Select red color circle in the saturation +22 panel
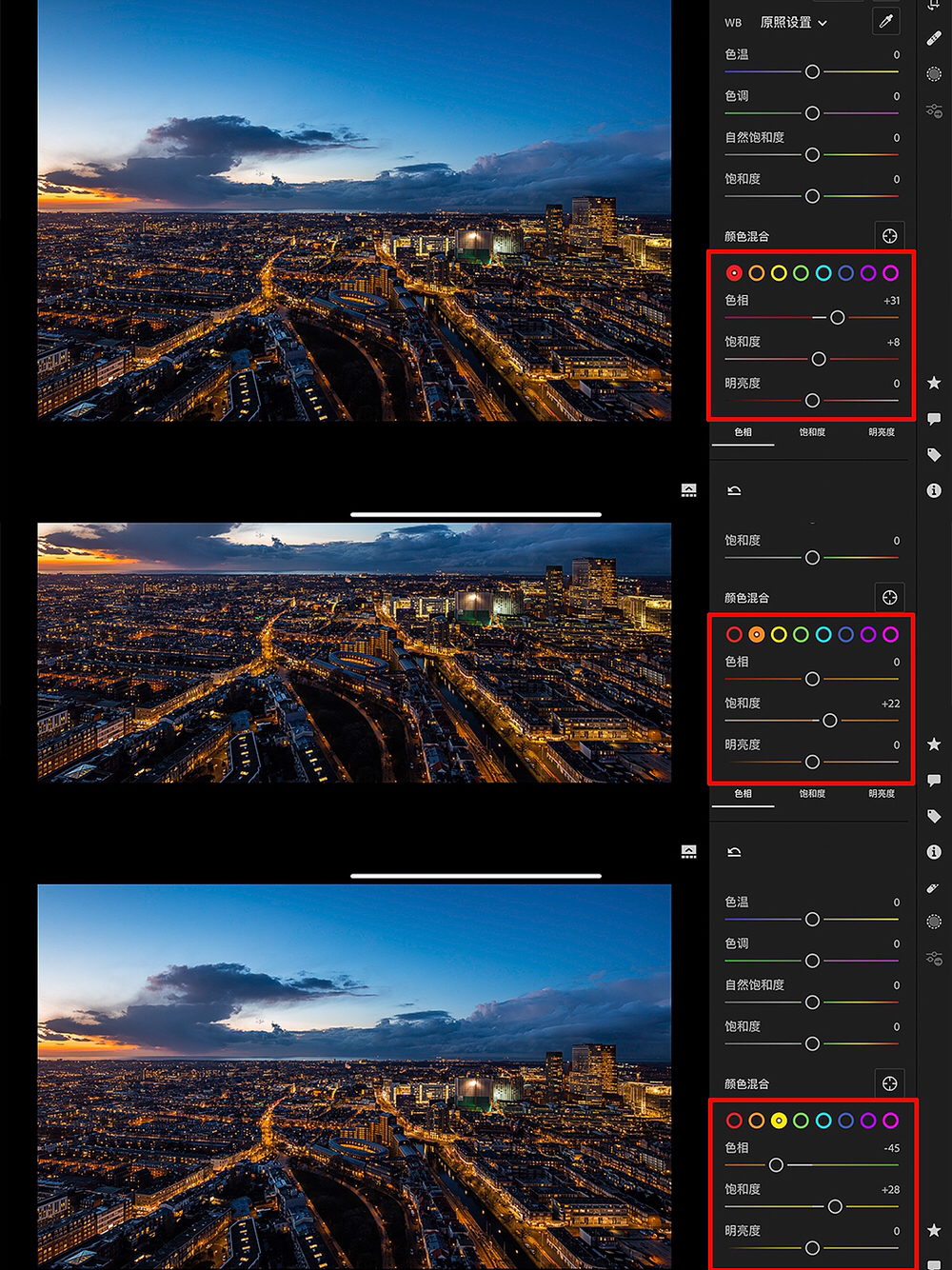 (734, 634)
